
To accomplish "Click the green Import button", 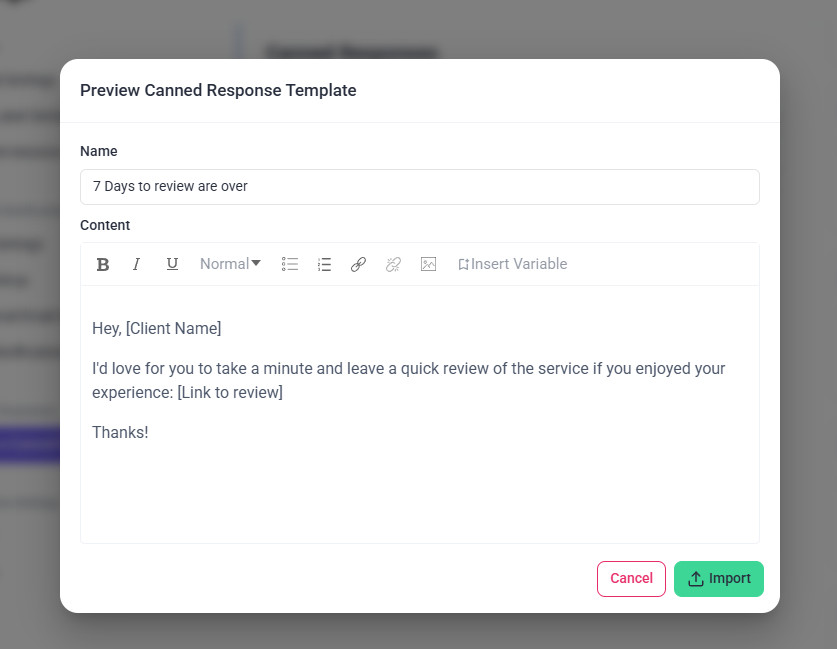I will click(x=718, y=579).
